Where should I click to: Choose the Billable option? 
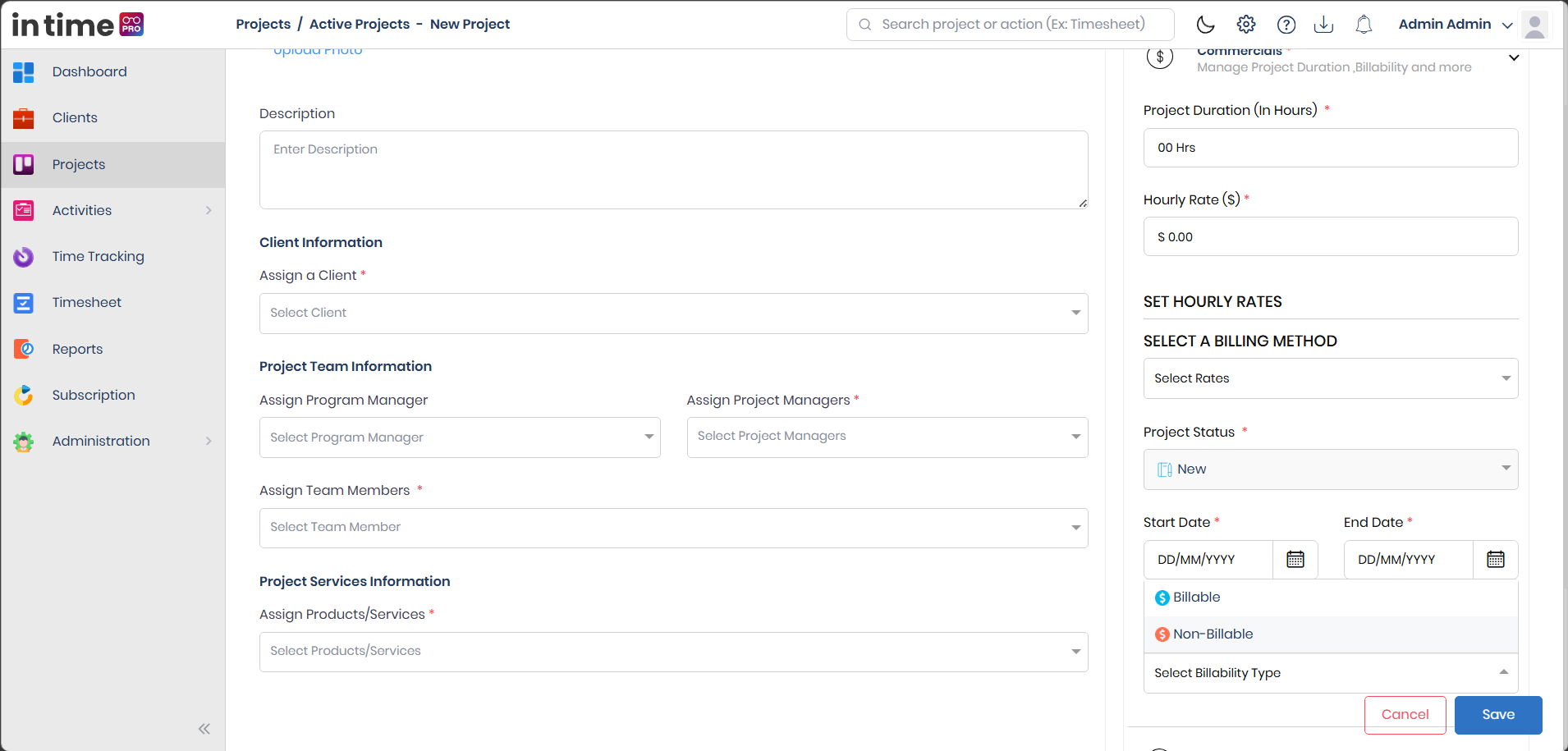pos(1331,598)
